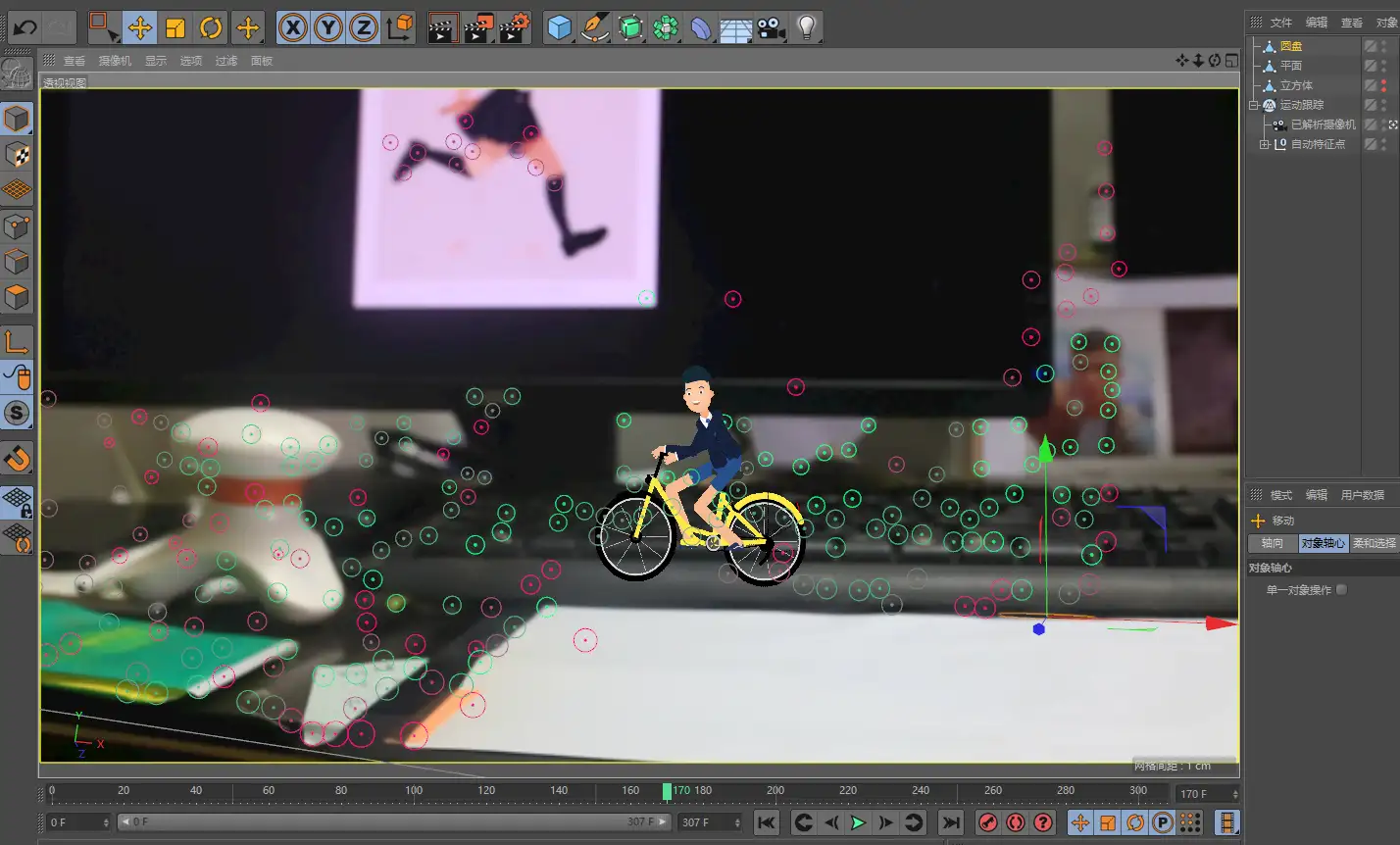Click the light bulb icon

coord(807,27)
